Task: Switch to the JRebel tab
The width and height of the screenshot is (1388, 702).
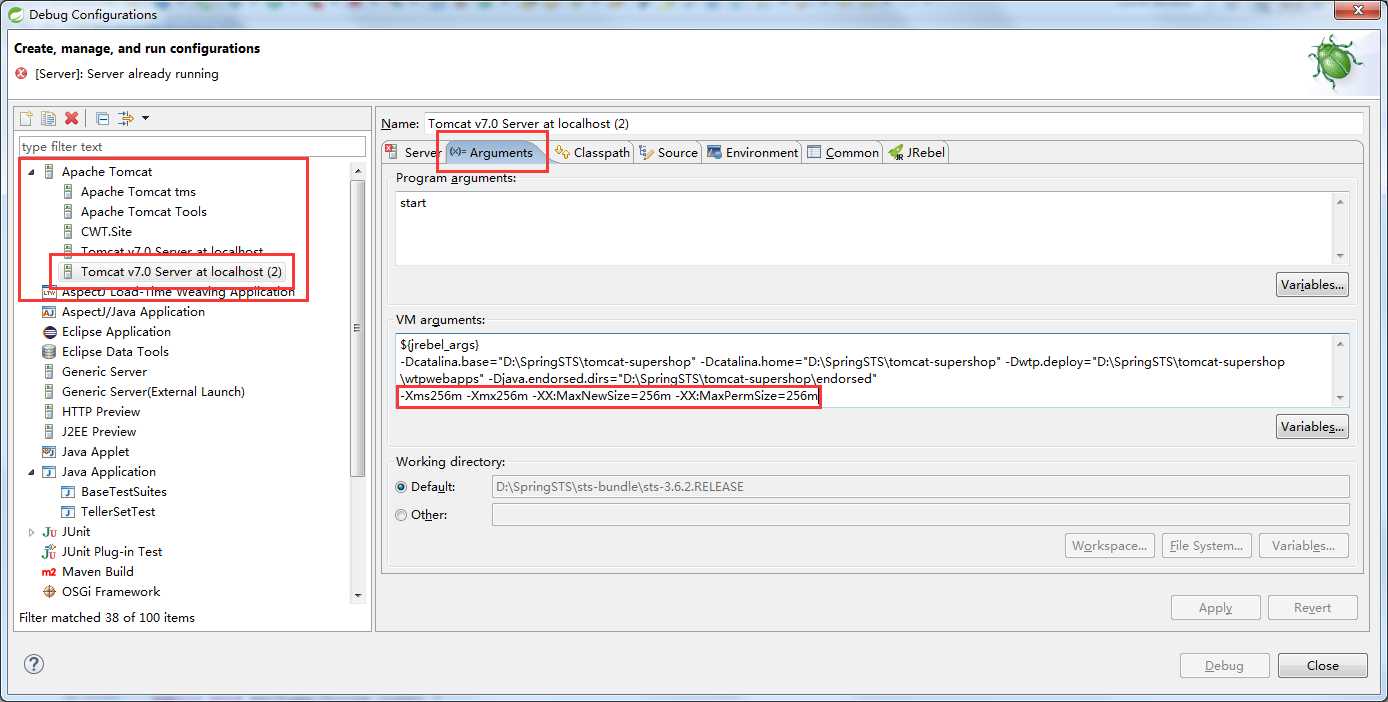Action: pos(916,152)
